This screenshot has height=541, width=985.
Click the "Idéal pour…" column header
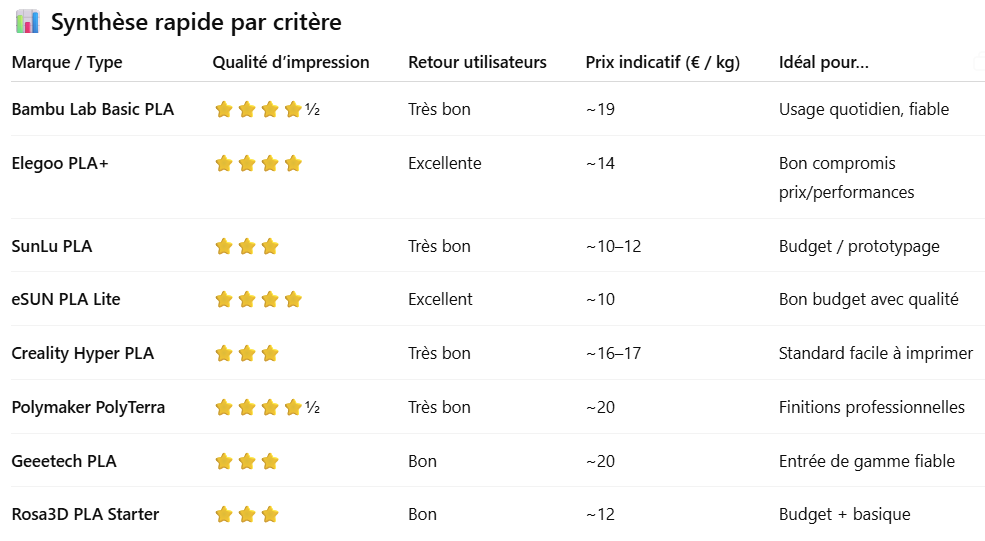click(x=824, y=62)
